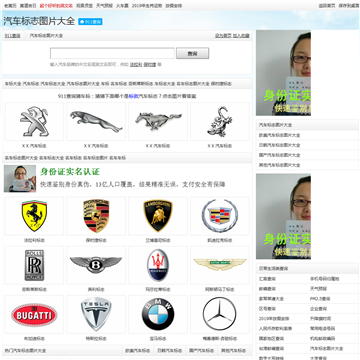Viewport: 360px width, 360px height.
Task: Open the Aston Martin wings logo
Action: coord(220,265)
